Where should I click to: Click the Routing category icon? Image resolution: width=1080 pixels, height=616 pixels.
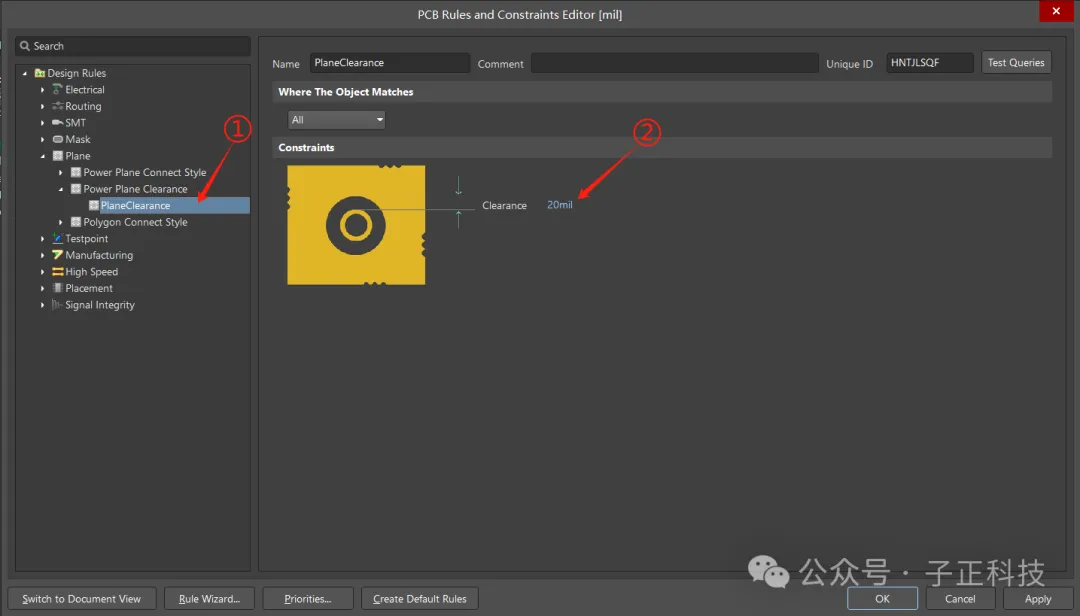(58, 106)
